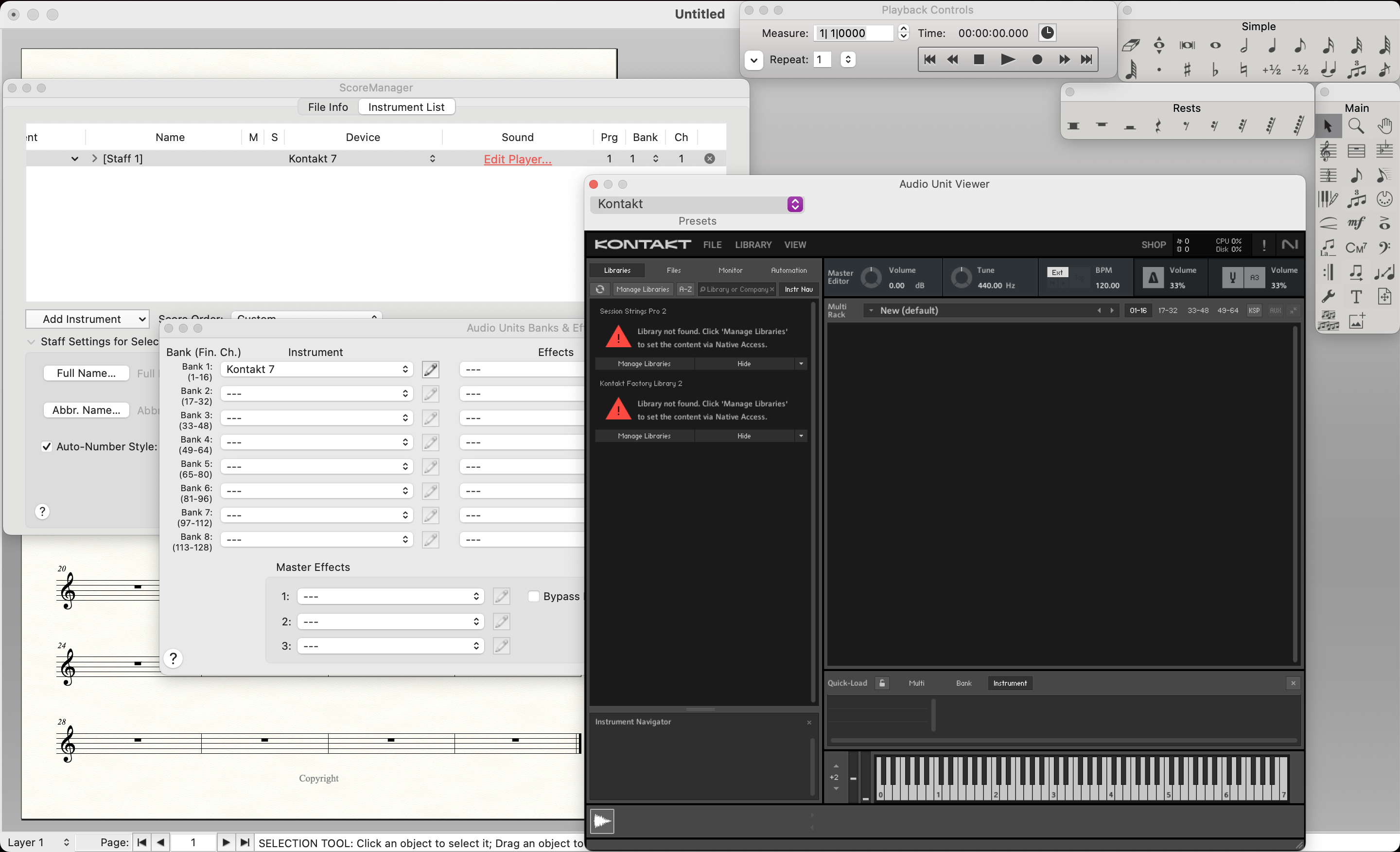Click the Edit Player... link
This screenshot has height=852, width=1400.
518,159
